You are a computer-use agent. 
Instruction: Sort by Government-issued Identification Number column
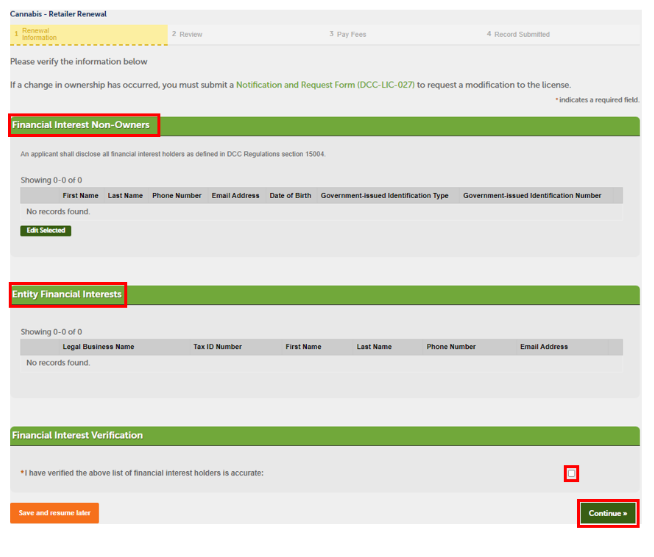pos(532,196)
